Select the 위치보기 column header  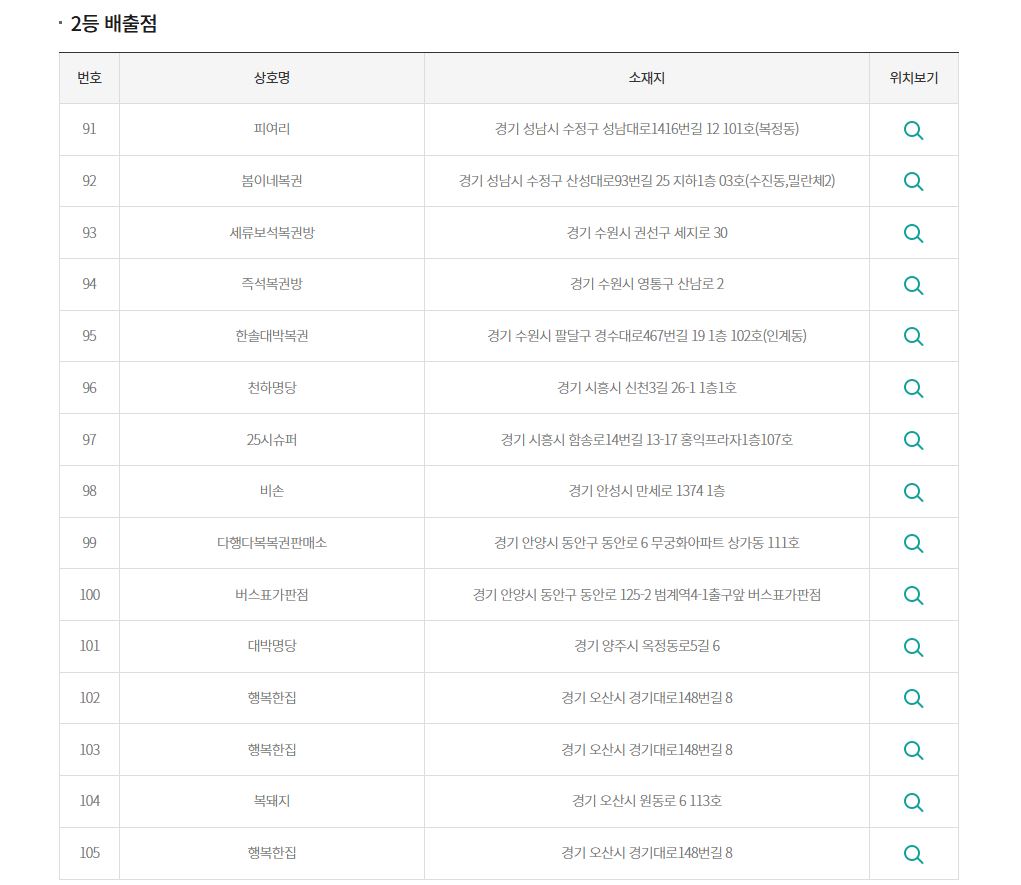tap(914, 78)
